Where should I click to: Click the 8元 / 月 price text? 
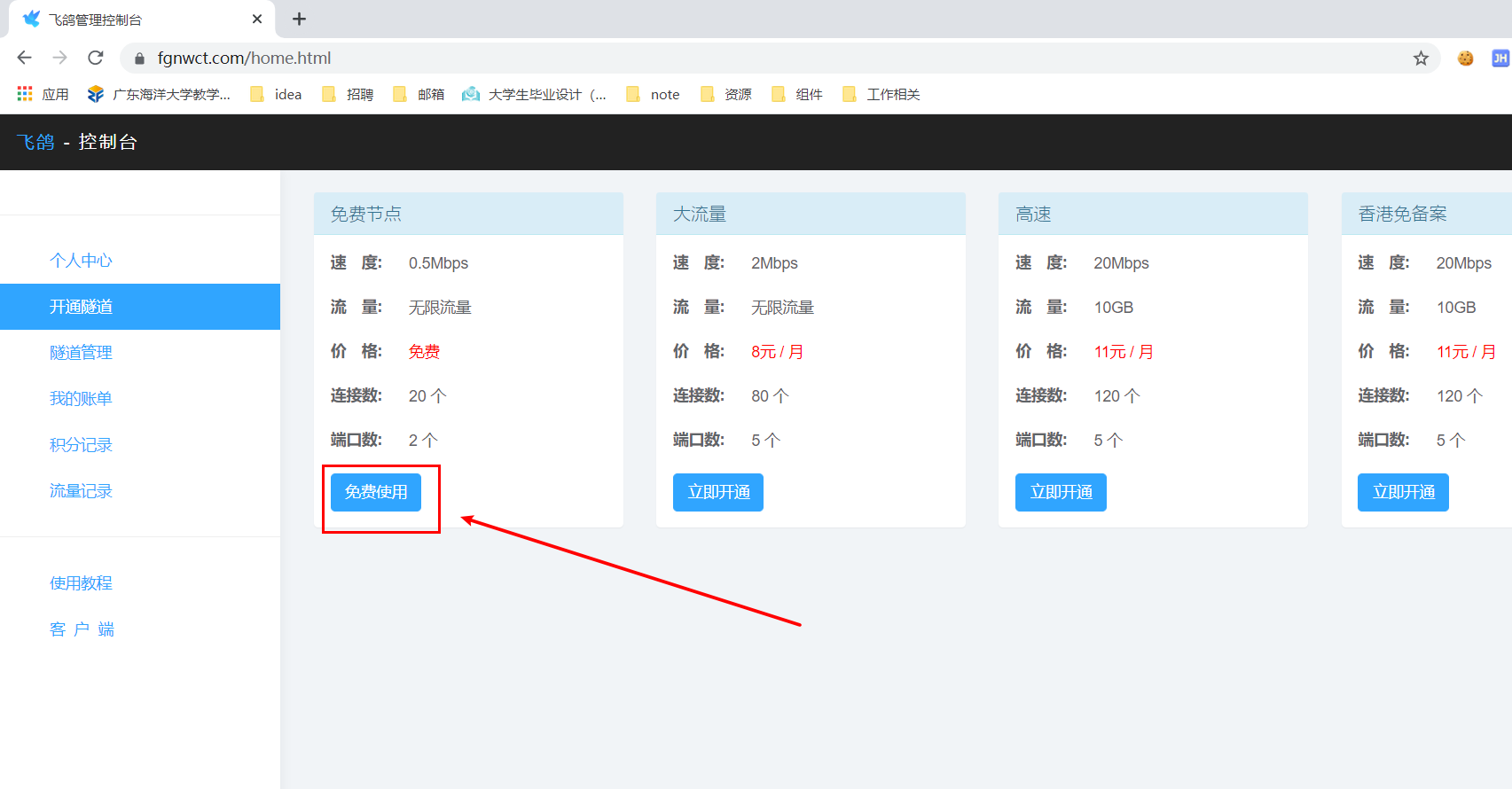pyautogui.click(x=777, y=352)
